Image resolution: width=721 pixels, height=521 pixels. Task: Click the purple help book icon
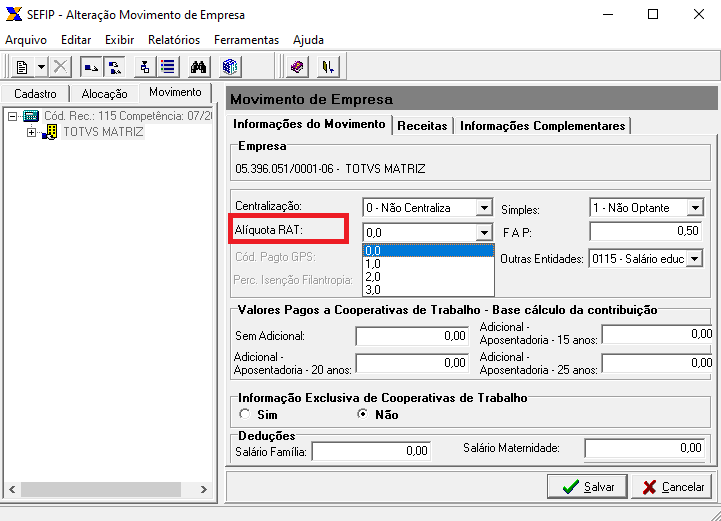point(297,67)
